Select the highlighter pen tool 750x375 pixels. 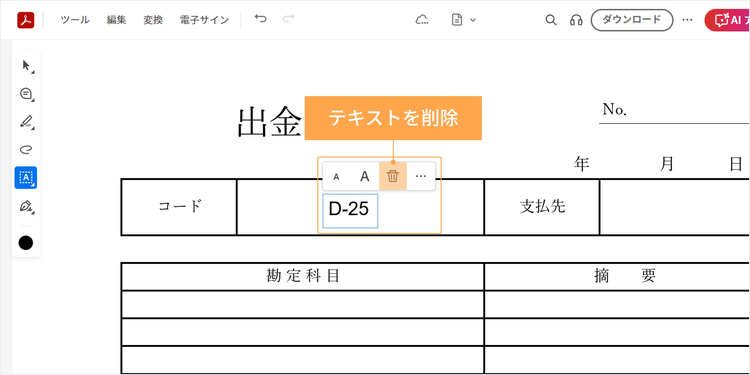26,121
